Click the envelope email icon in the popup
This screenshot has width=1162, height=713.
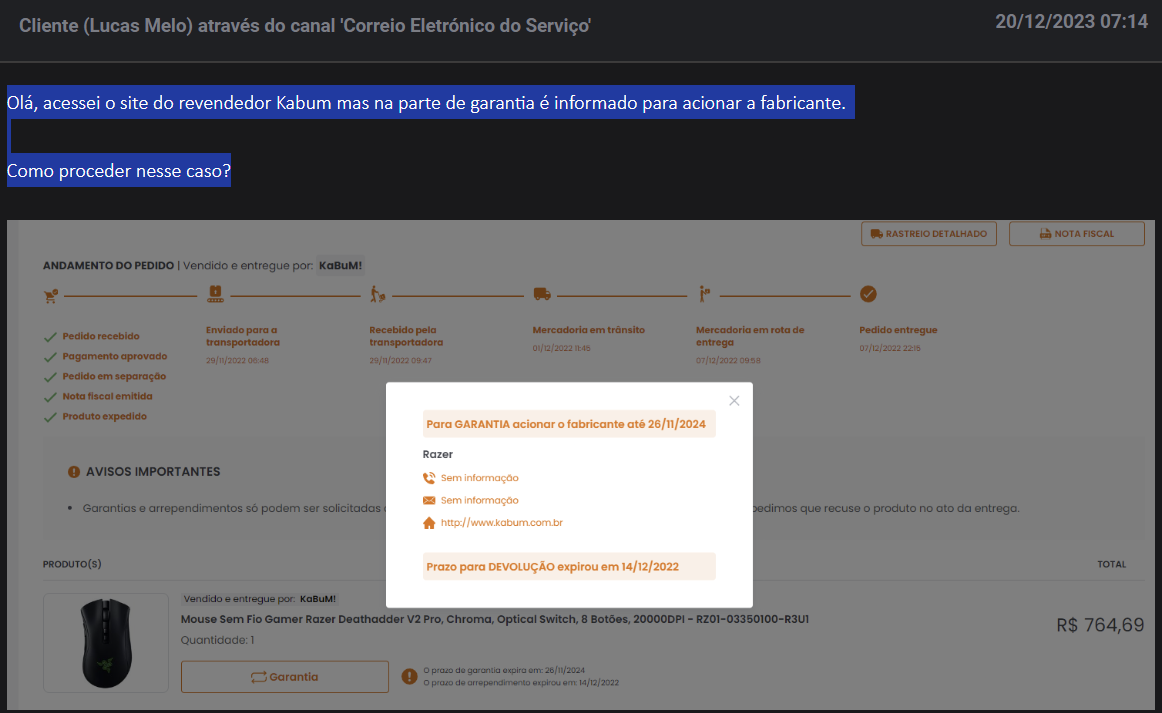(429, 500)
